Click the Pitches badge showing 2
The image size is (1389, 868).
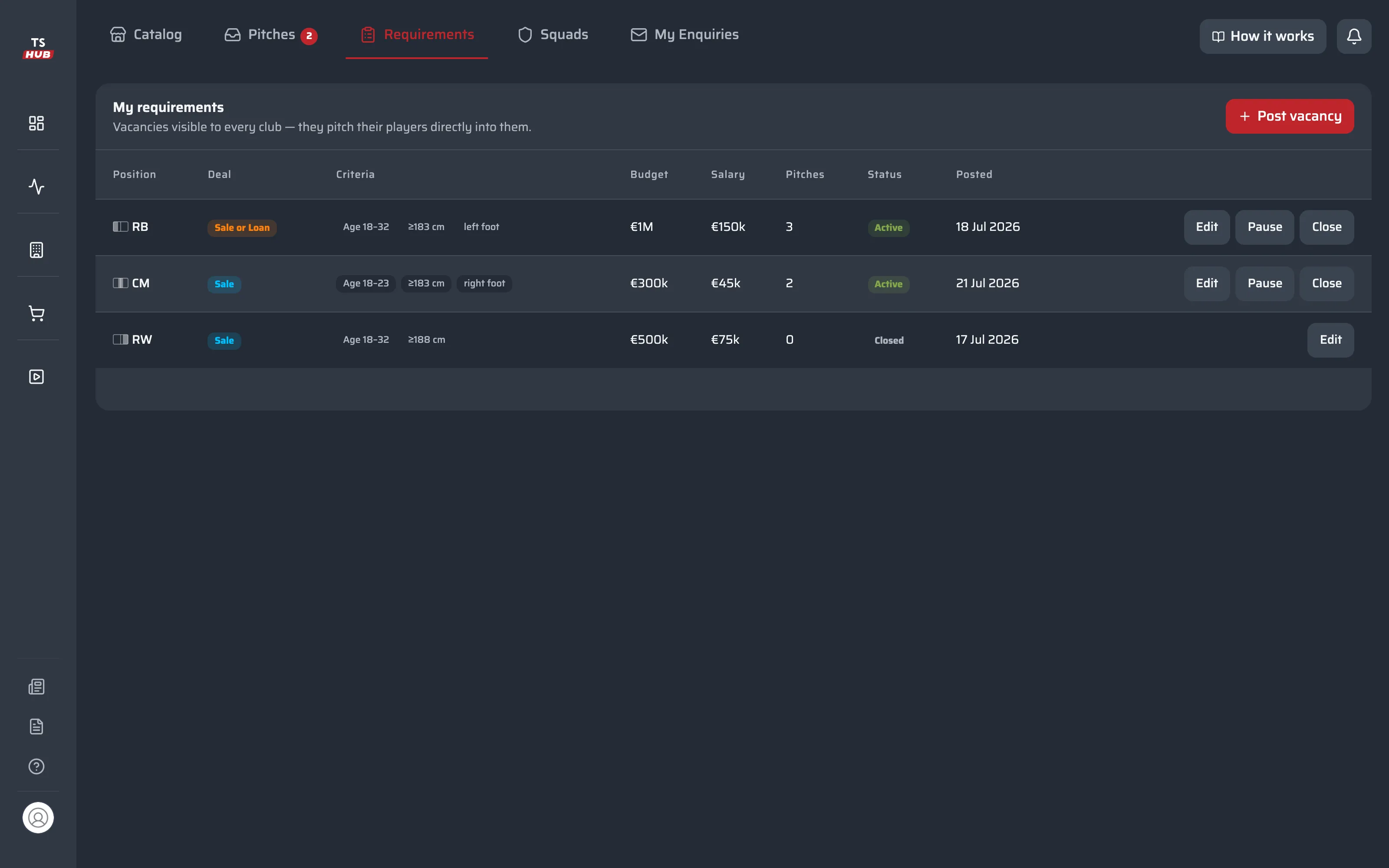[x=309, y=36]
